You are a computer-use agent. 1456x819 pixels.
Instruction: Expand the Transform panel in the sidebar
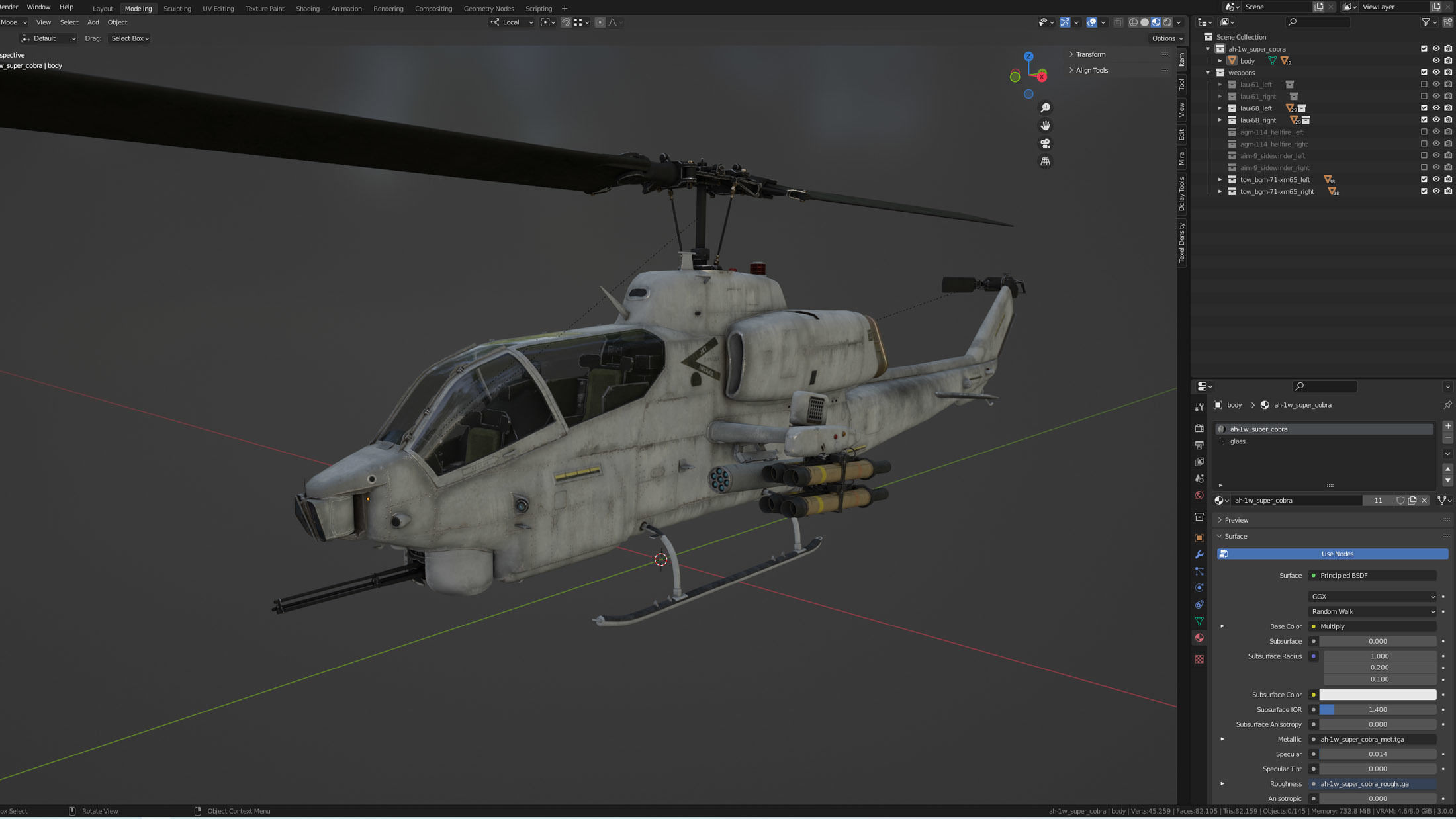click(1089, 54)
